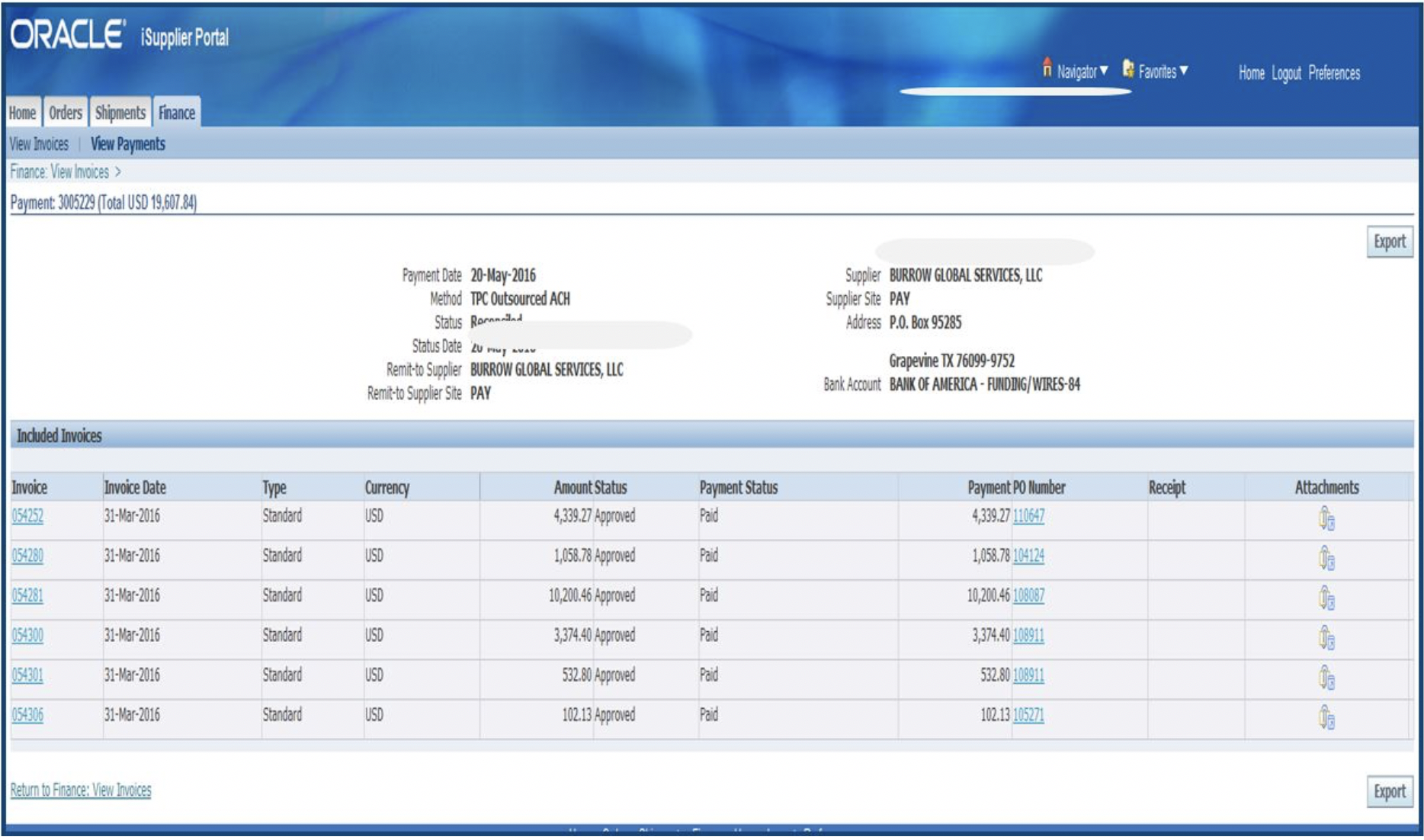Click the payment date 20-May-2016 value
This screenshot has width=1424, height=840.
pos(503,275)
